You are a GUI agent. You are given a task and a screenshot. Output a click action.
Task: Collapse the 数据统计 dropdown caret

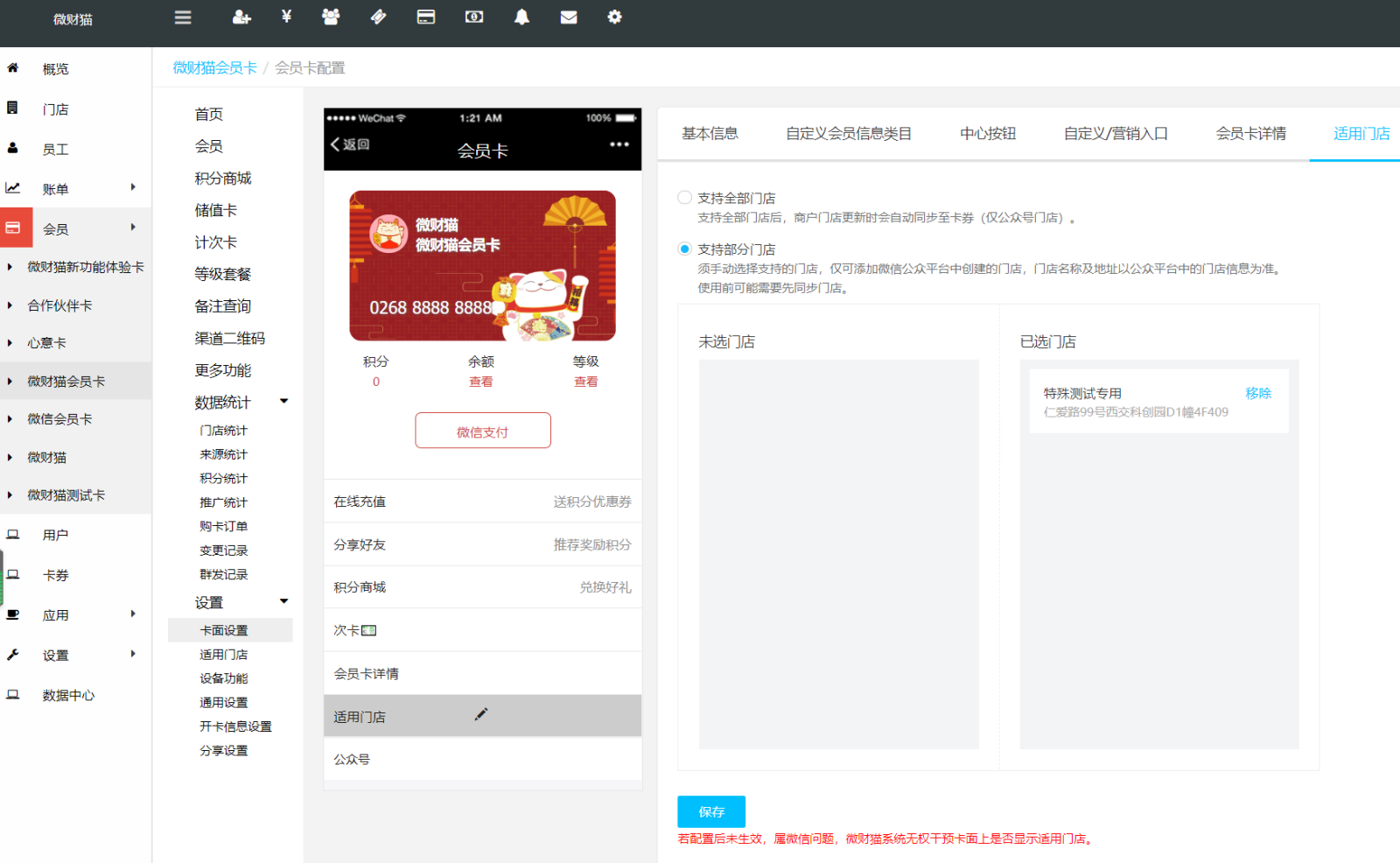point(283,401)
